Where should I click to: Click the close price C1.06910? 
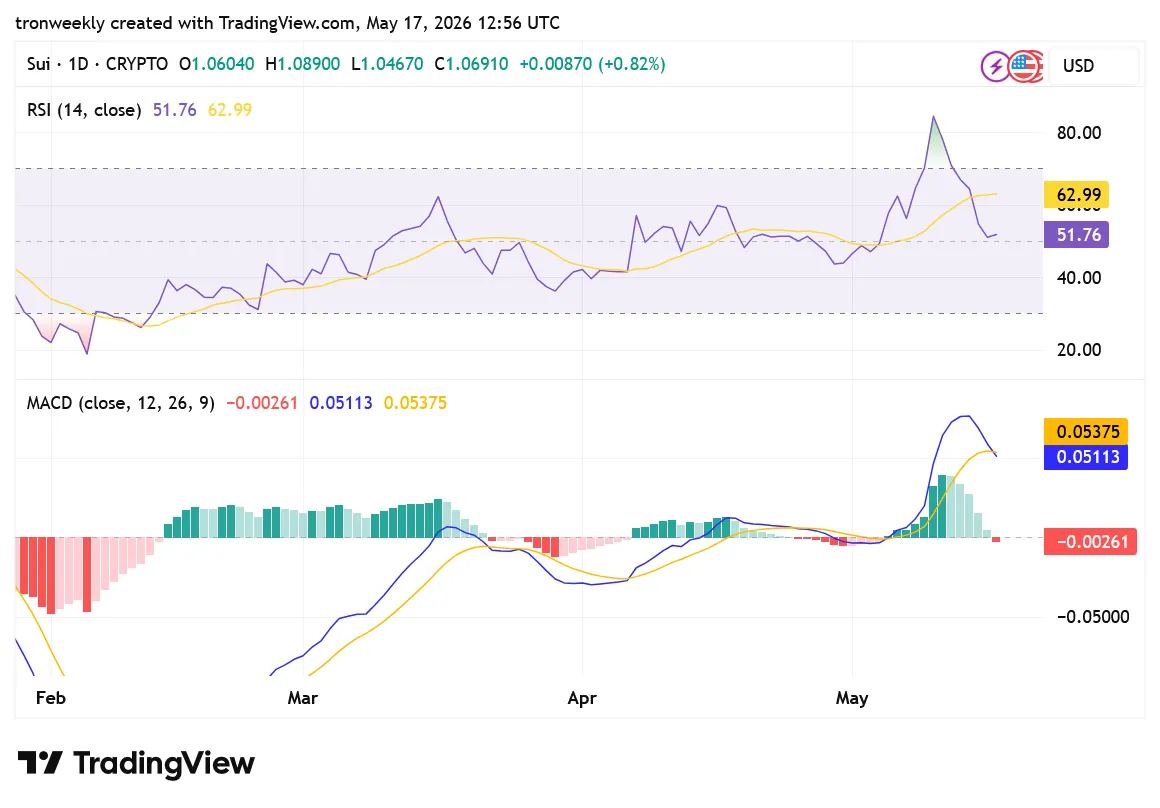click(471, 64)
